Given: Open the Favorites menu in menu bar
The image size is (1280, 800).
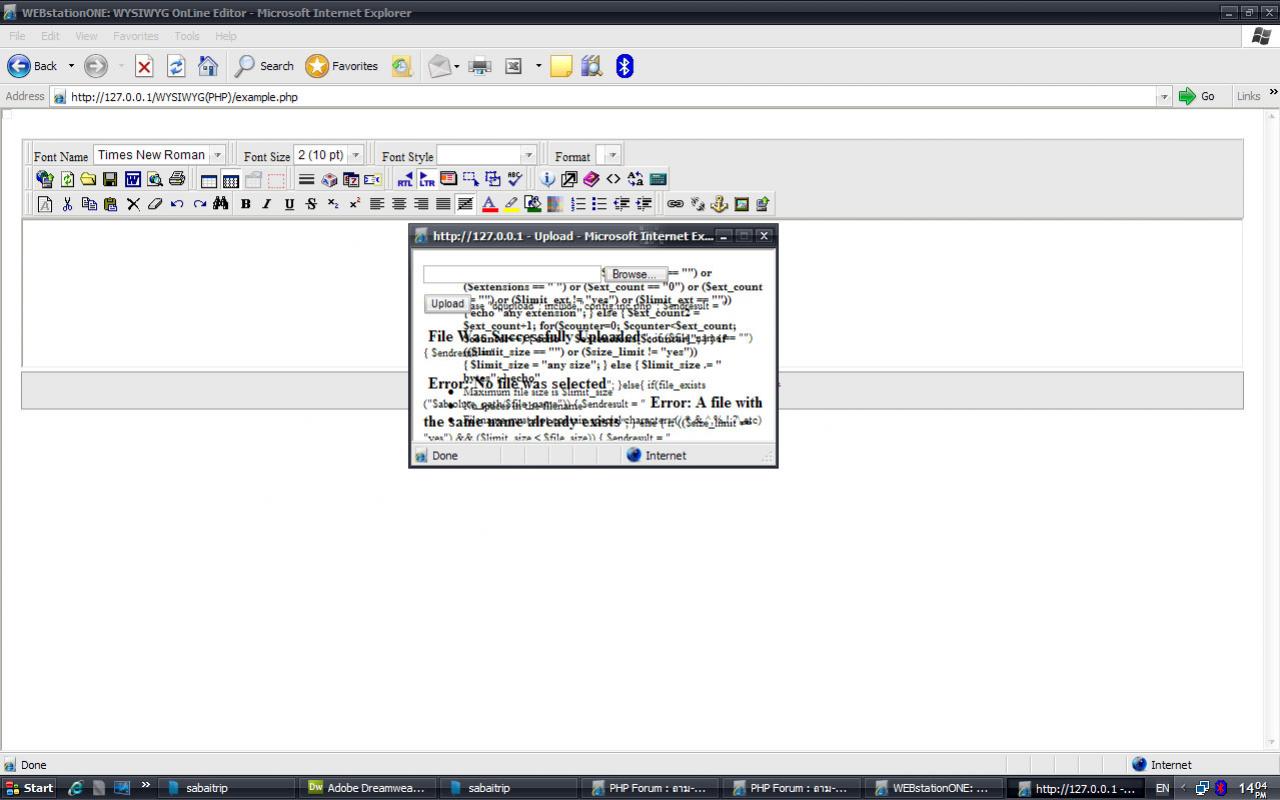Looking at the screenshot, I should coord(136,36).
